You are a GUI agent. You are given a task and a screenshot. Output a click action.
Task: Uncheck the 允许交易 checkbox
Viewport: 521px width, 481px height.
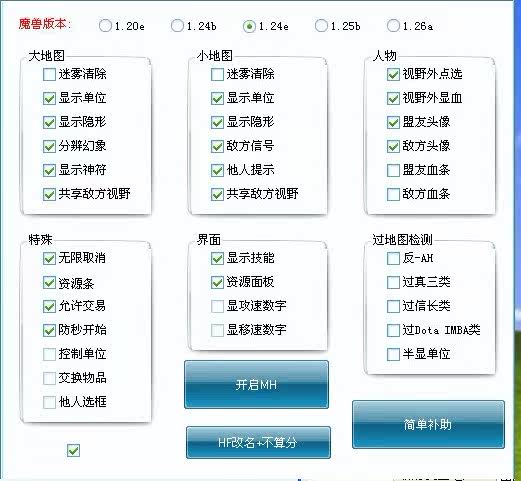49,306
